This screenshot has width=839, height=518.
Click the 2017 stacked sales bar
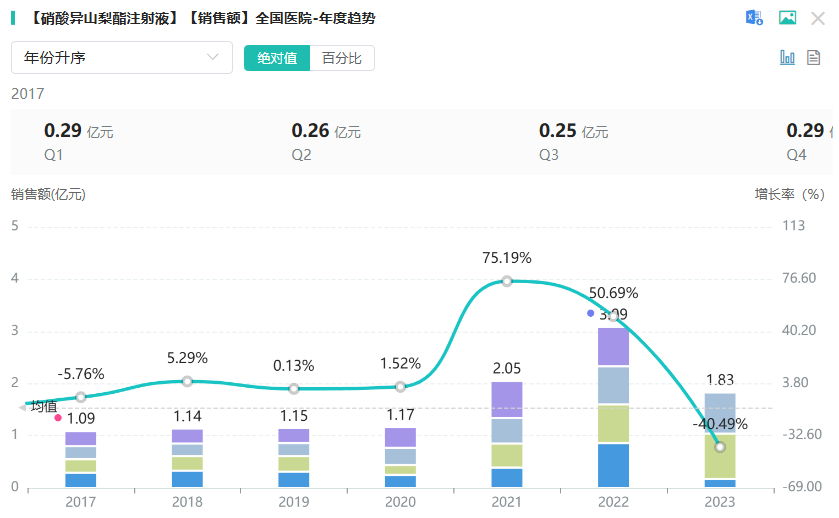[x=80, y=459]
